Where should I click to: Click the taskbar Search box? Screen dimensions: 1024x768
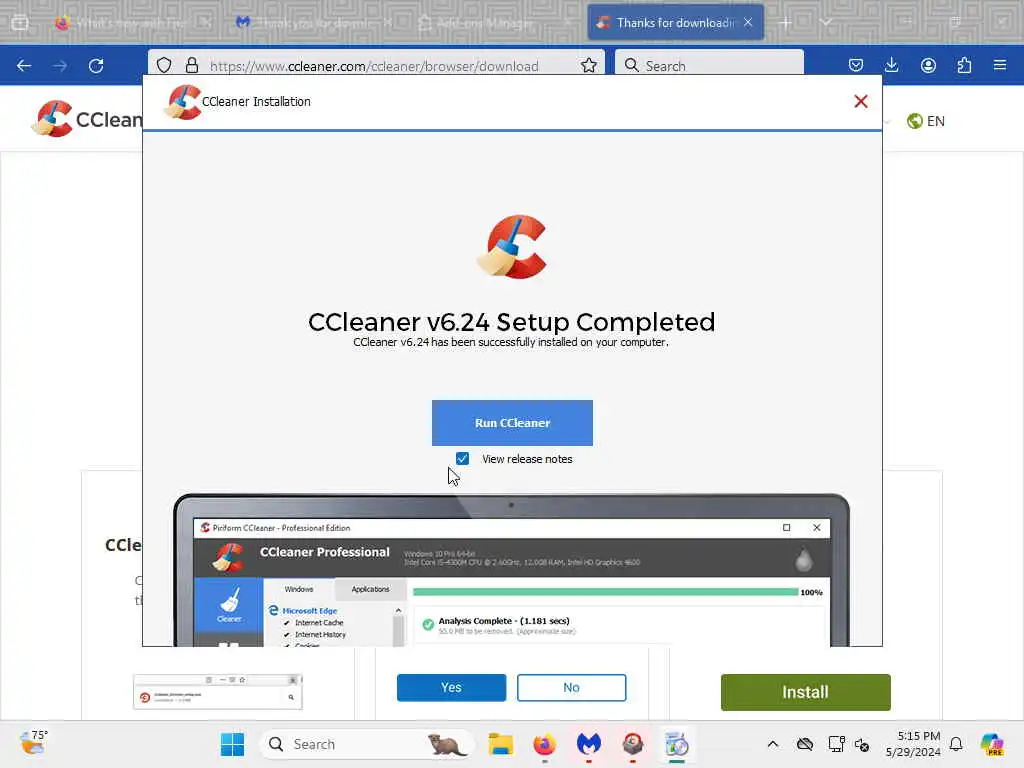(x=367, y=744)
